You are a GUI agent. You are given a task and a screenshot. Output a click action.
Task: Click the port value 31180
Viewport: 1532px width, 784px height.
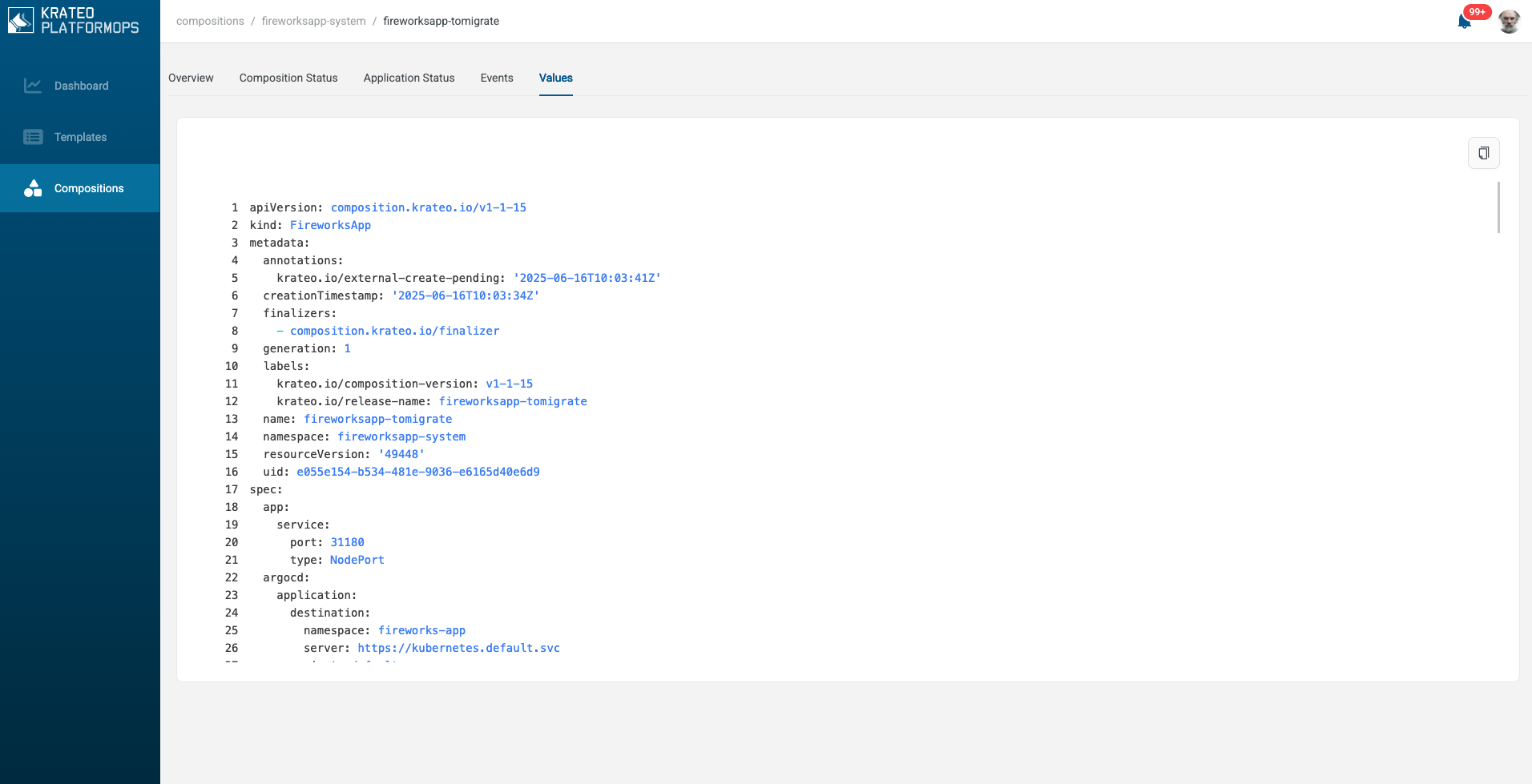[347, 542]
